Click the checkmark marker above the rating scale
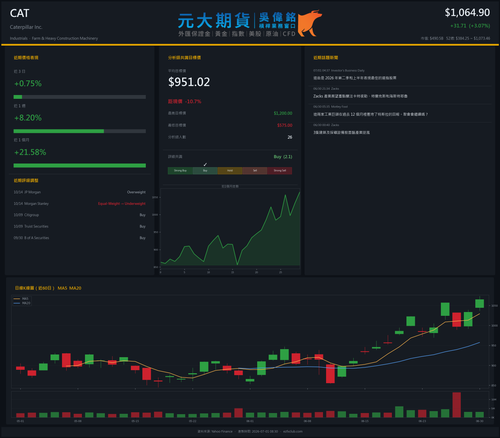This screenshot has width=500, height=438. pyautogui.click(x=205, y=164)
